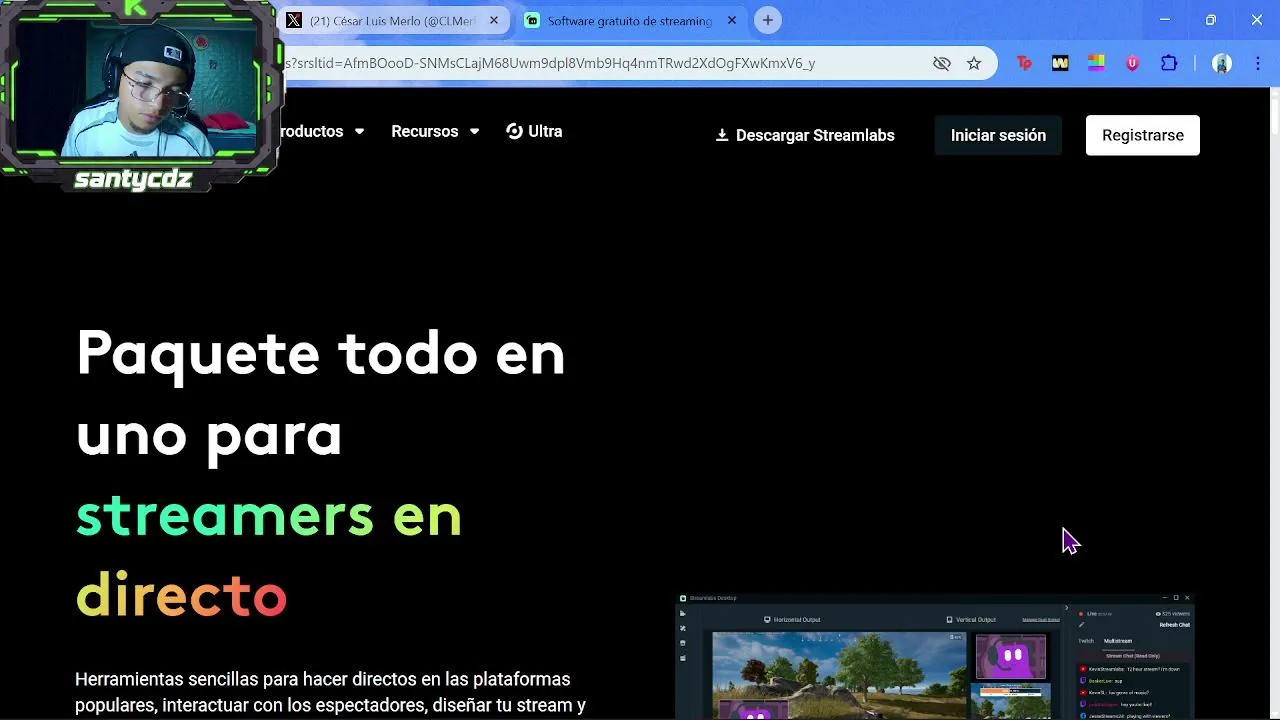Click the third-party cookies eye icon

(x=941, y=63)
